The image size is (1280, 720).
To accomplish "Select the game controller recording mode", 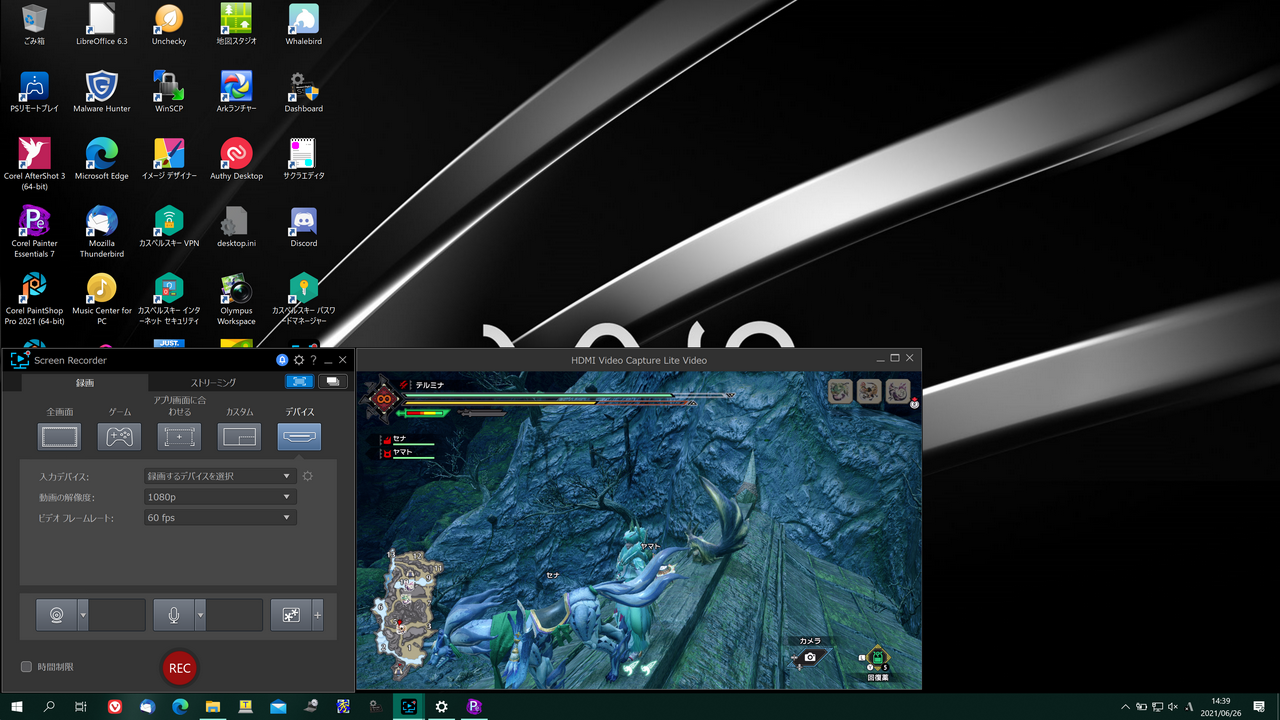I will pyautogui.click(x=119, y=436).
